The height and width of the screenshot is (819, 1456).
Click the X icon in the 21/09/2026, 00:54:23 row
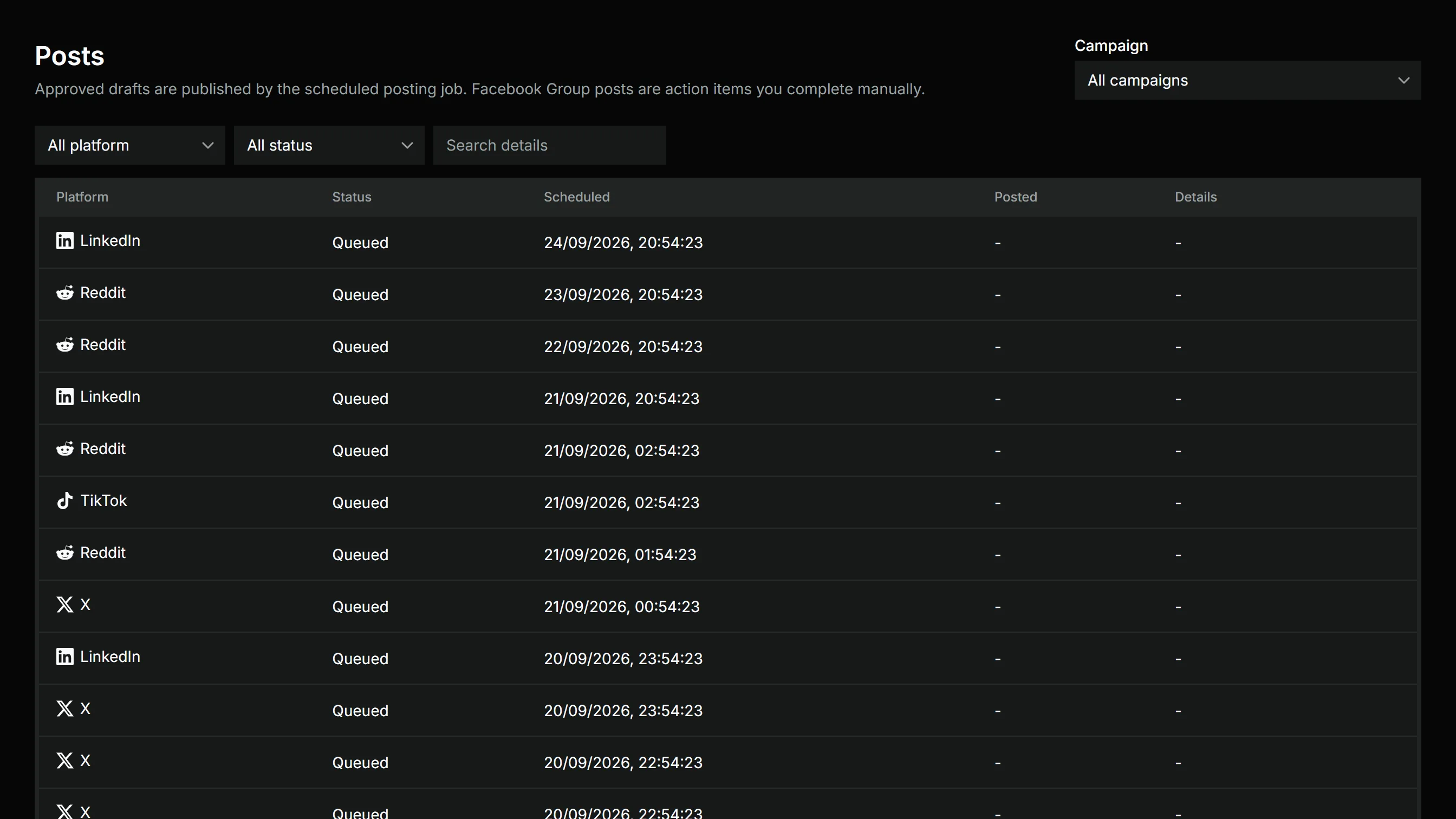pos(65,605)
